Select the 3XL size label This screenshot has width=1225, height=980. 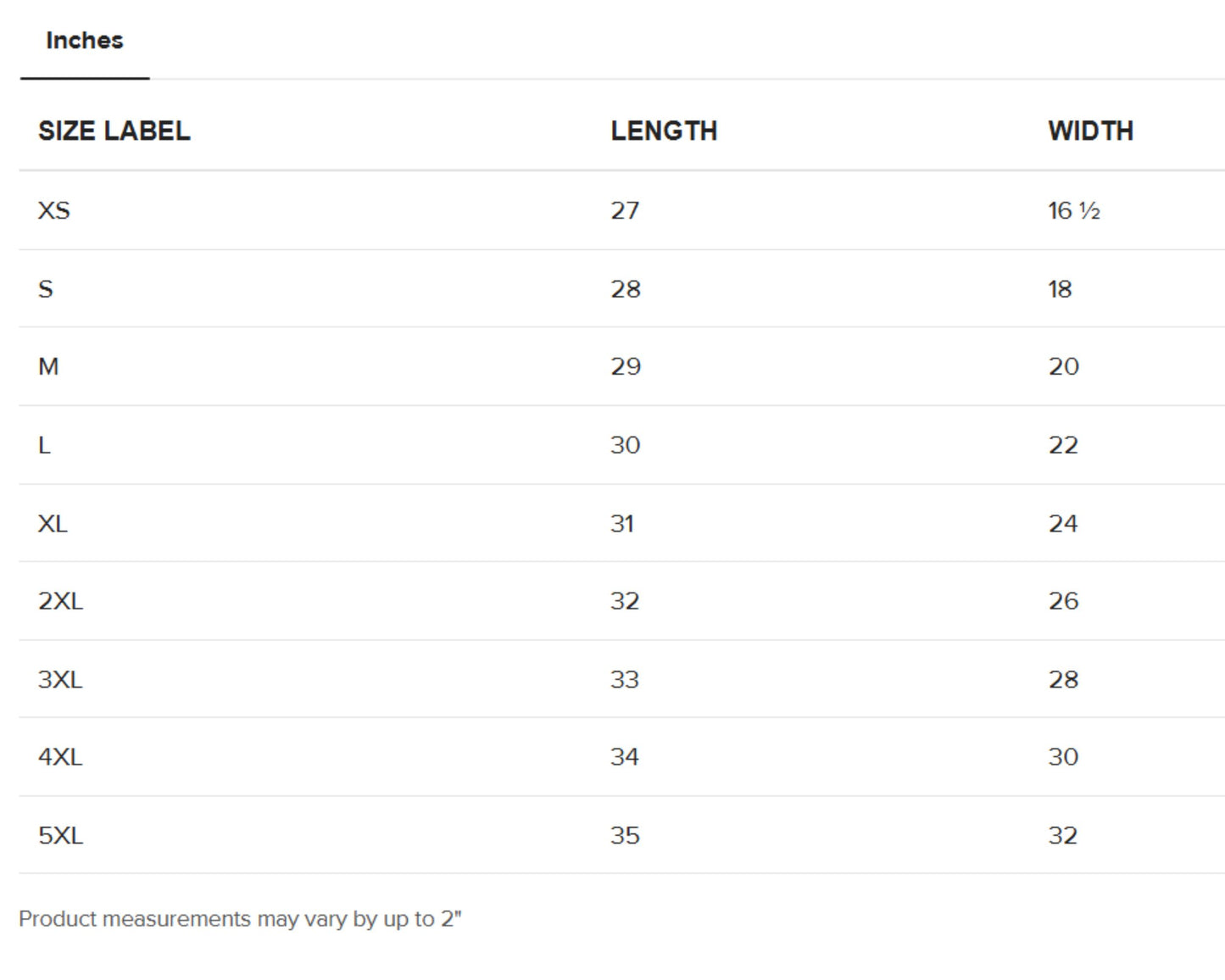(60, 680)
